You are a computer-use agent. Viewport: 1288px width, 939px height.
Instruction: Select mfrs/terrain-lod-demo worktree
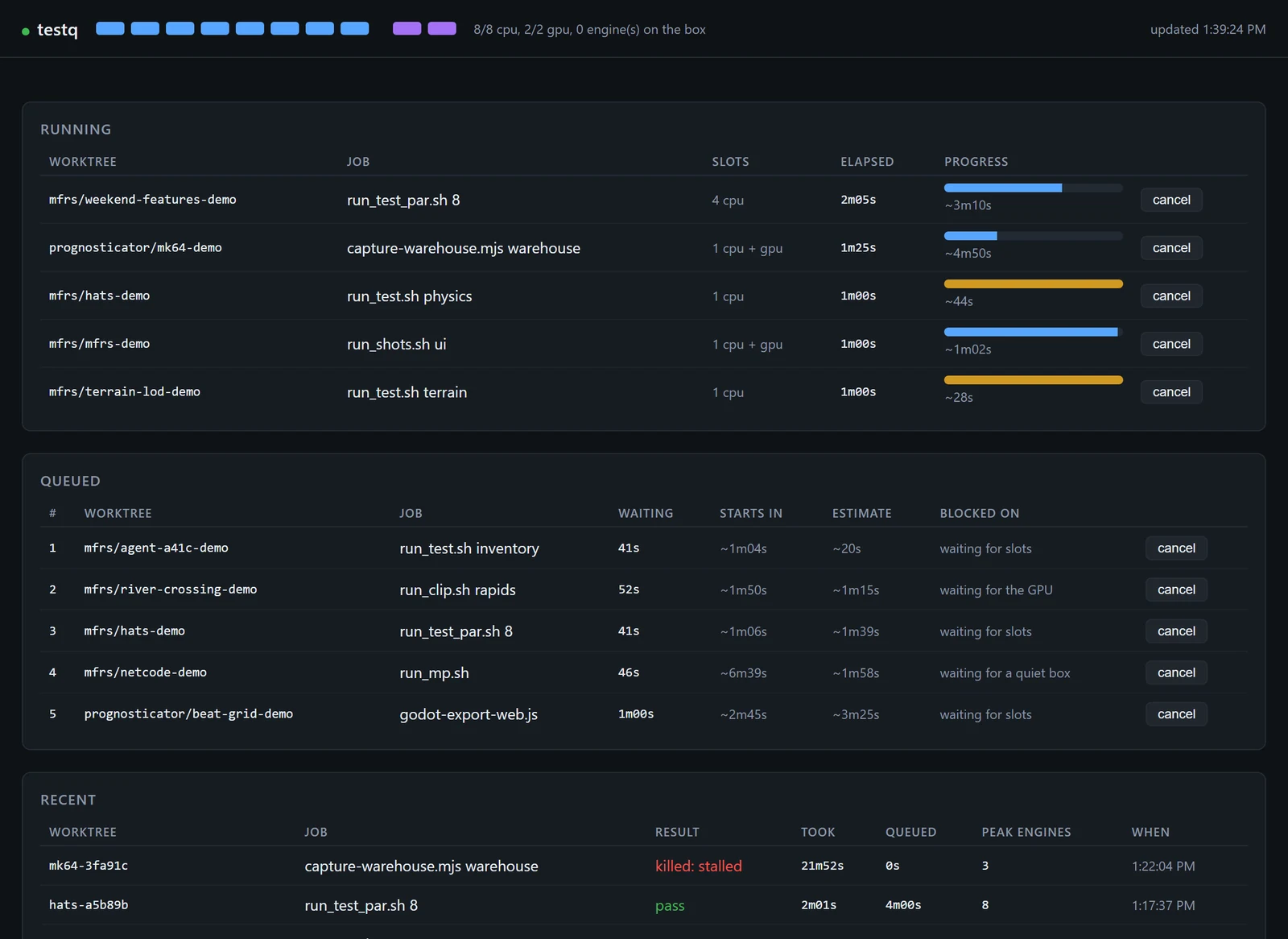click(x=125, y=392)
